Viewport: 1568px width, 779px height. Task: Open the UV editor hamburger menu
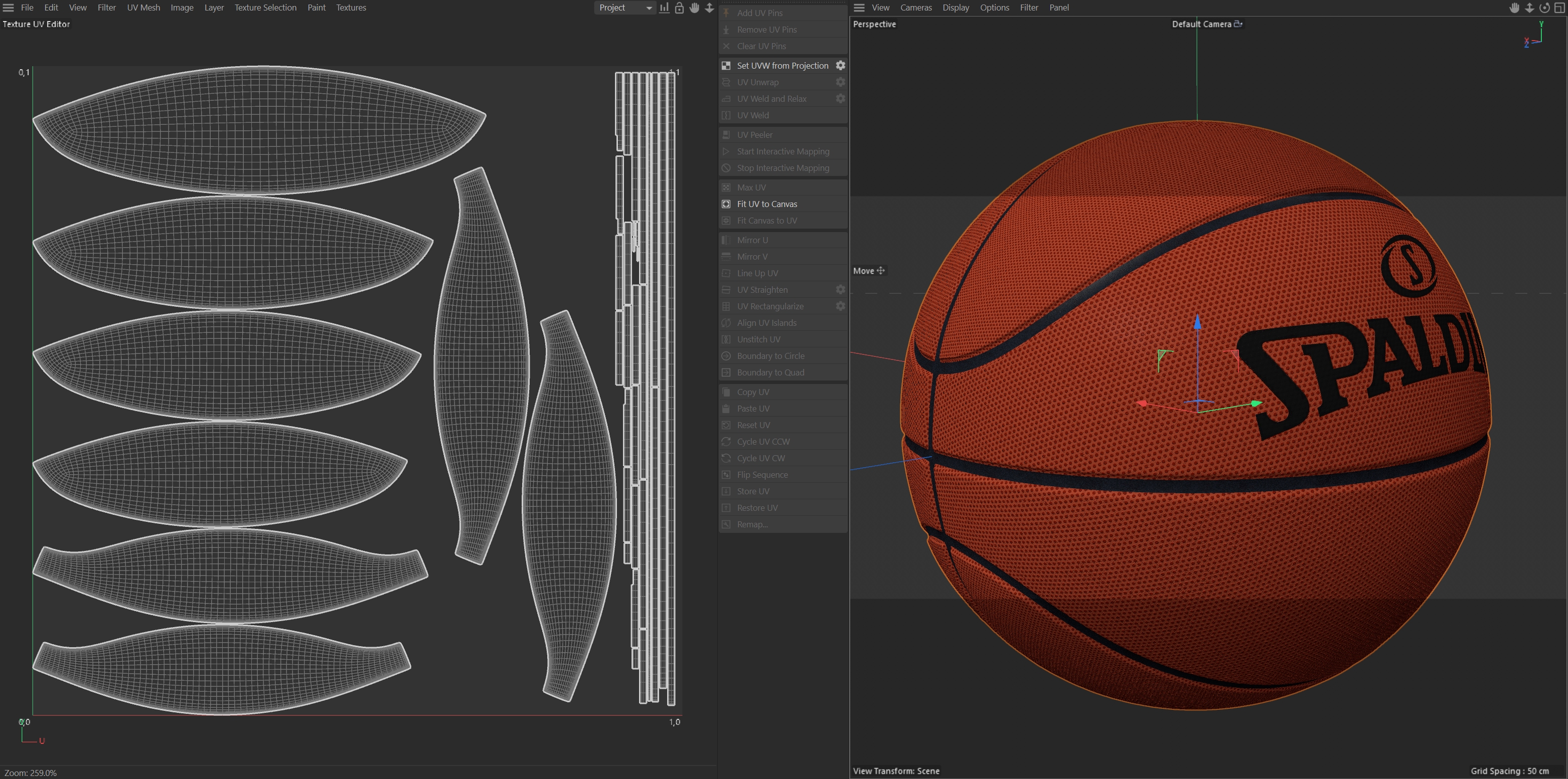click(x=9, y=8)
